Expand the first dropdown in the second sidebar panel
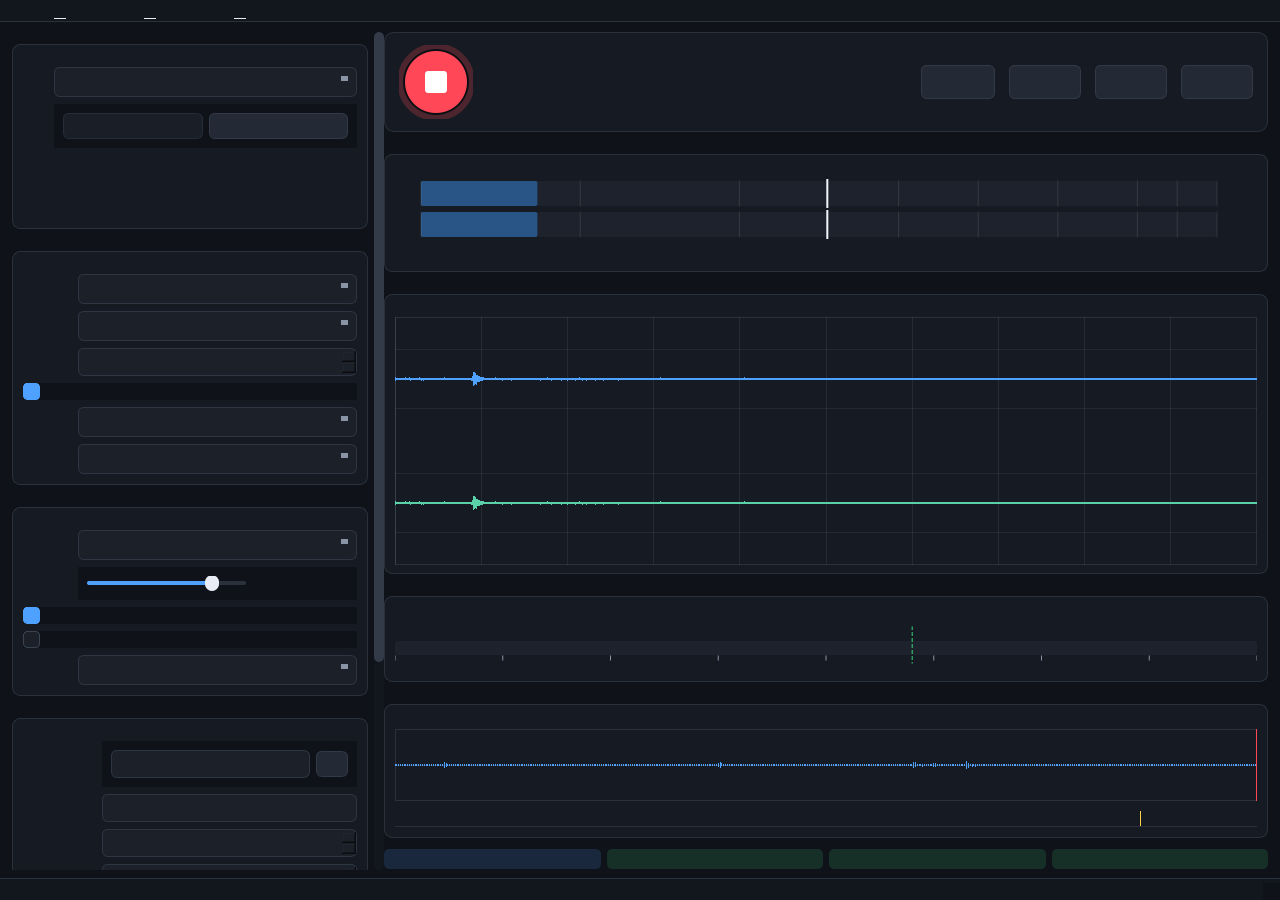The image size is (1280, 900). click(217, 289)
